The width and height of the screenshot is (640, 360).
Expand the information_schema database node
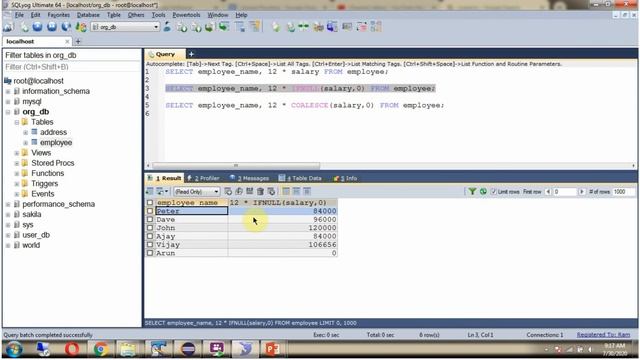(8, 91)
